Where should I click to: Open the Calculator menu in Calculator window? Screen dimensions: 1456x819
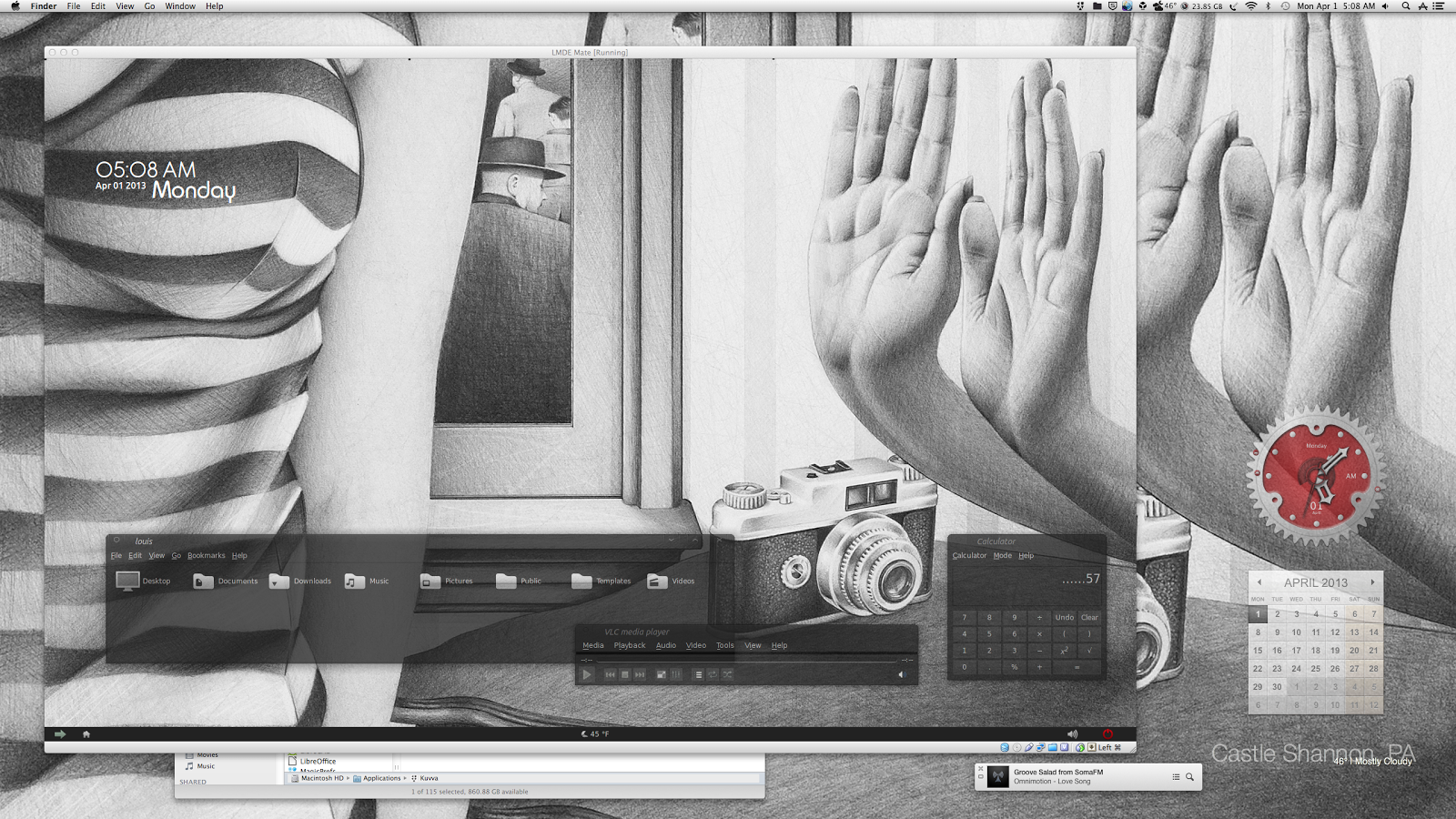969,555
